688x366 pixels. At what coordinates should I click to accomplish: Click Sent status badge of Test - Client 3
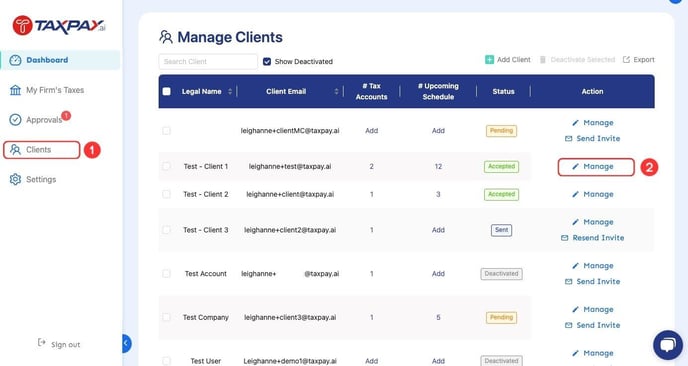(501, 230)
